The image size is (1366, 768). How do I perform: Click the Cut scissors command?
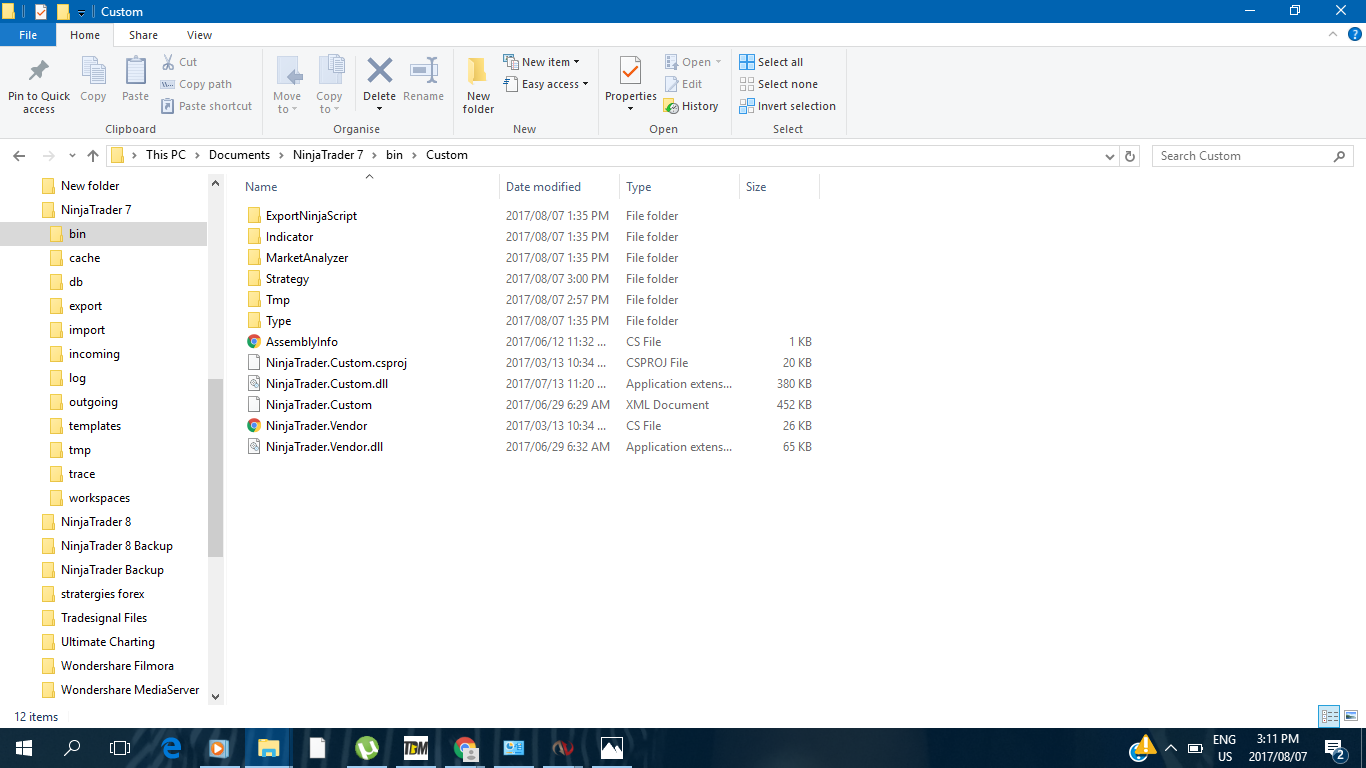tap(180, 62)
